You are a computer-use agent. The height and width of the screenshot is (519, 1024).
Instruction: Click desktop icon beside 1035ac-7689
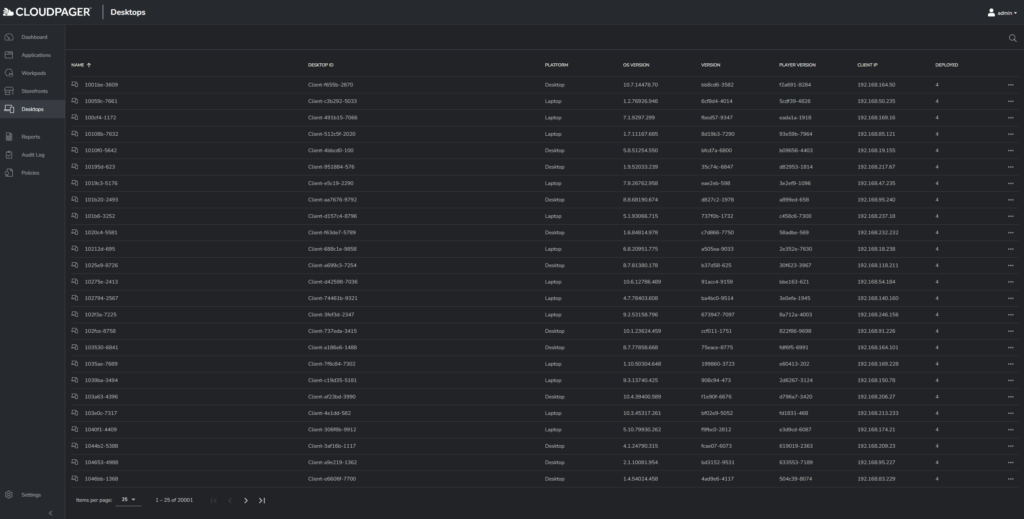coord(74,364)
